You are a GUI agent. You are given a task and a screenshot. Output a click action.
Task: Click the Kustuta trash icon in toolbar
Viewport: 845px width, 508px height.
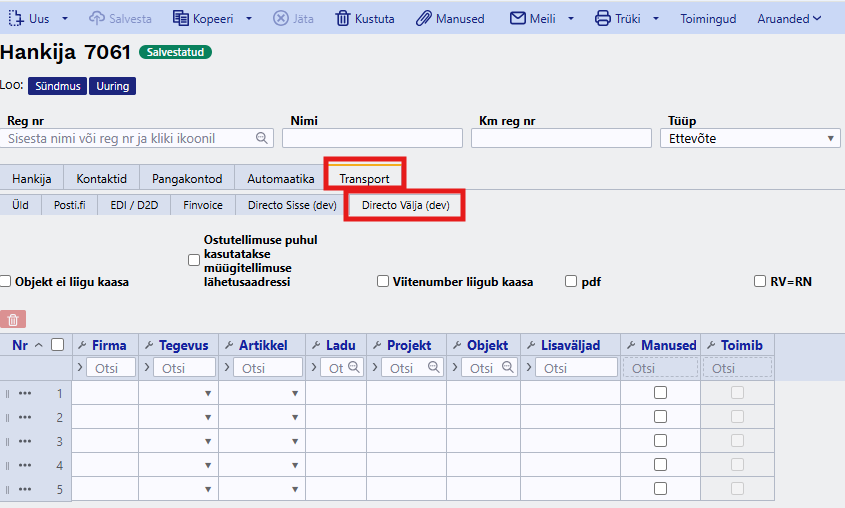pos(343,18)
